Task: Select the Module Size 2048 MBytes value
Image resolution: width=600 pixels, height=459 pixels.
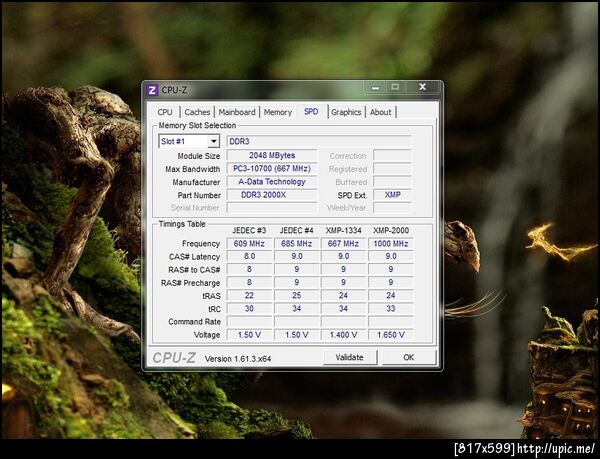Action: click(272, 156)
